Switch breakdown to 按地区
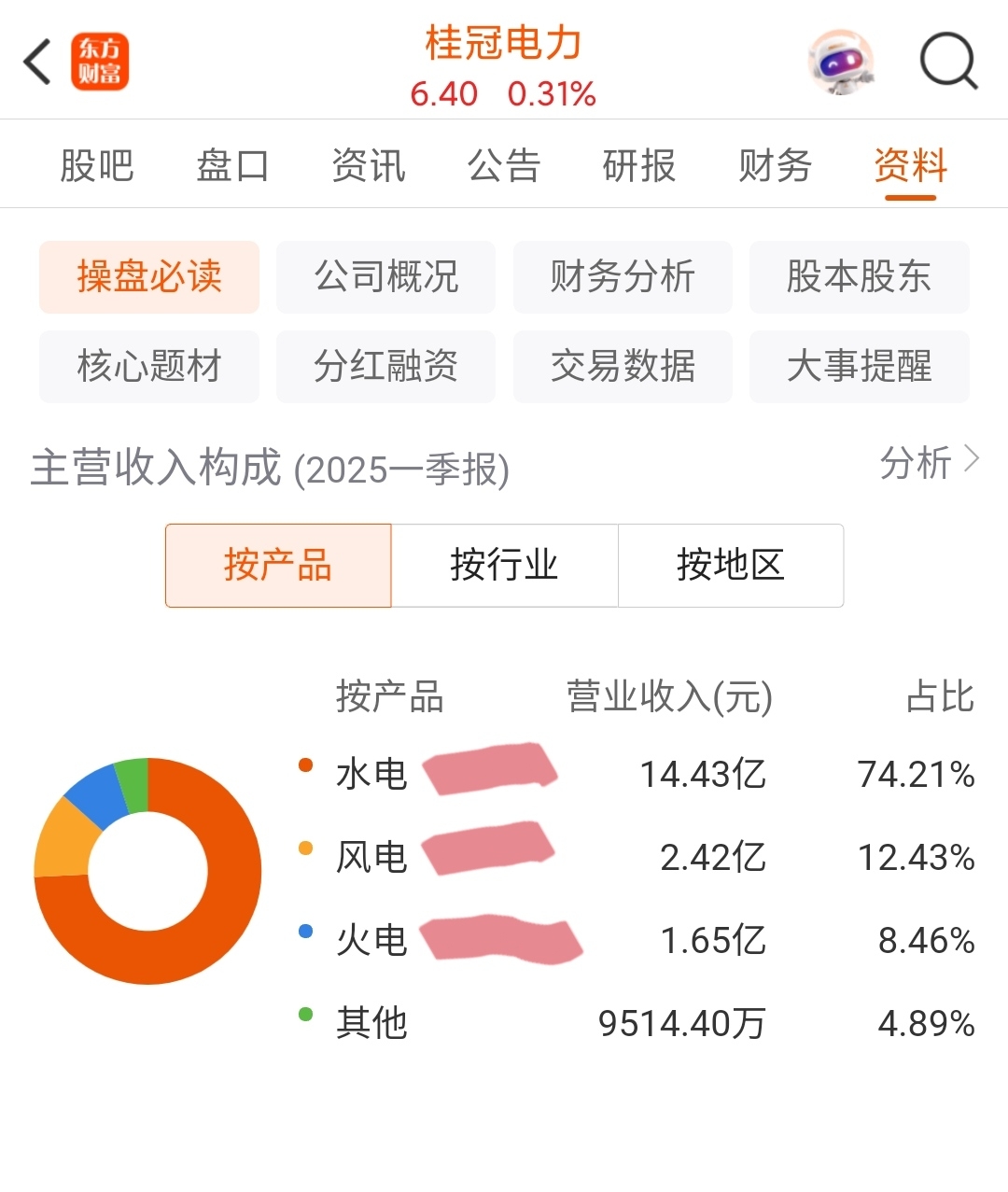The width and height of the screenshot is (1008, 1192). click(x=731, y=566)
